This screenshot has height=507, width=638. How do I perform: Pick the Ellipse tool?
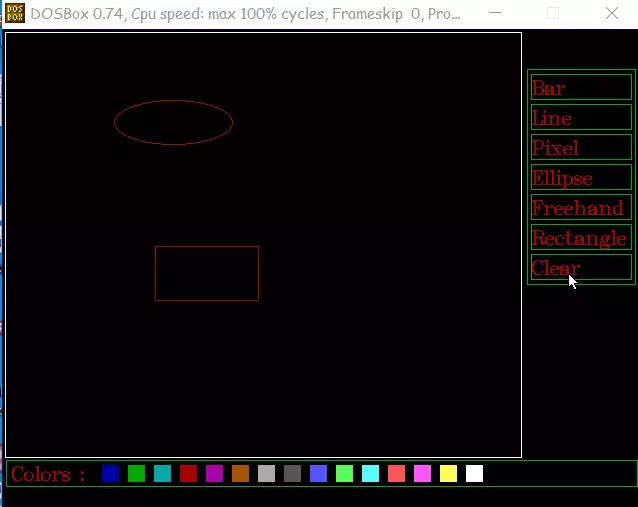[x=581, y=177]
